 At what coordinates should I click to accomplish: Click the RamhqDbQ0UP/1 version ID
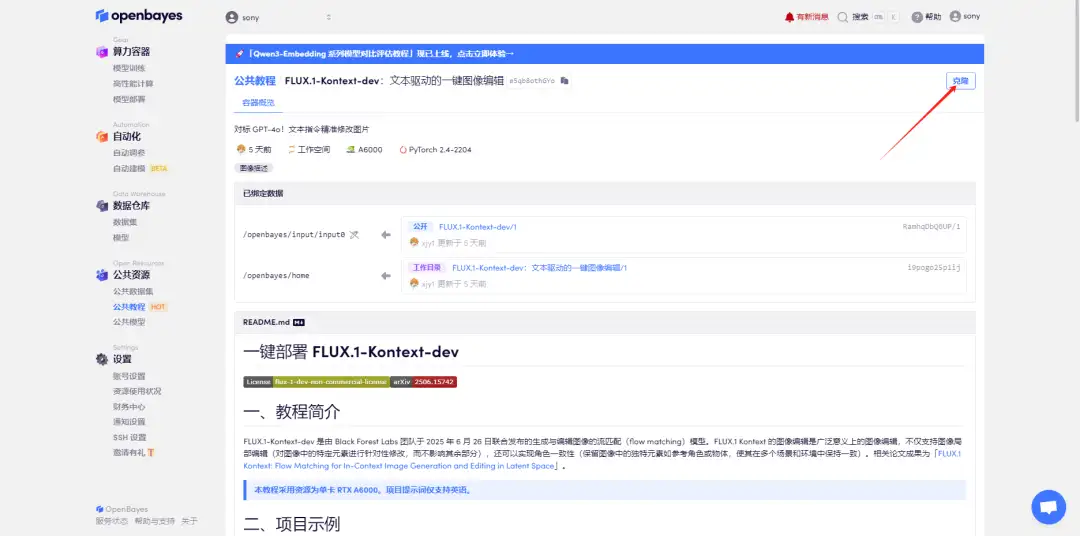tap(931, 227)
